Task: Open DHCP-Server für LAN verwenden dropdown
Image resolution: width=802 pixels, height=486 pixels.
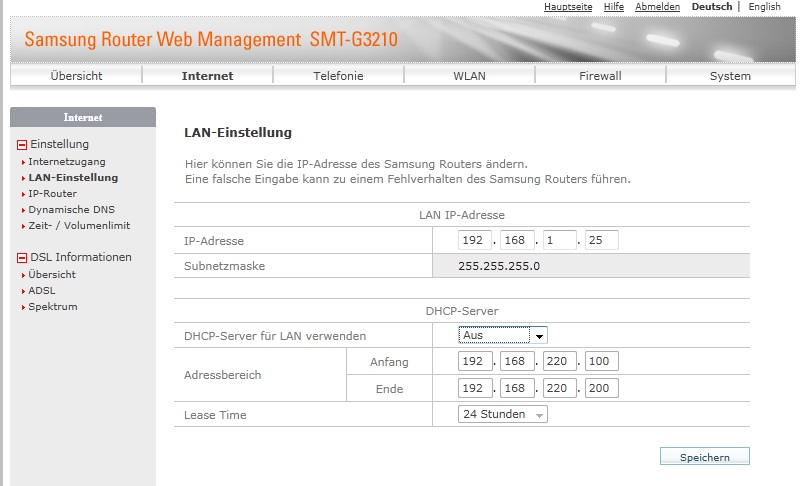Action: click(x=503, y=335)
